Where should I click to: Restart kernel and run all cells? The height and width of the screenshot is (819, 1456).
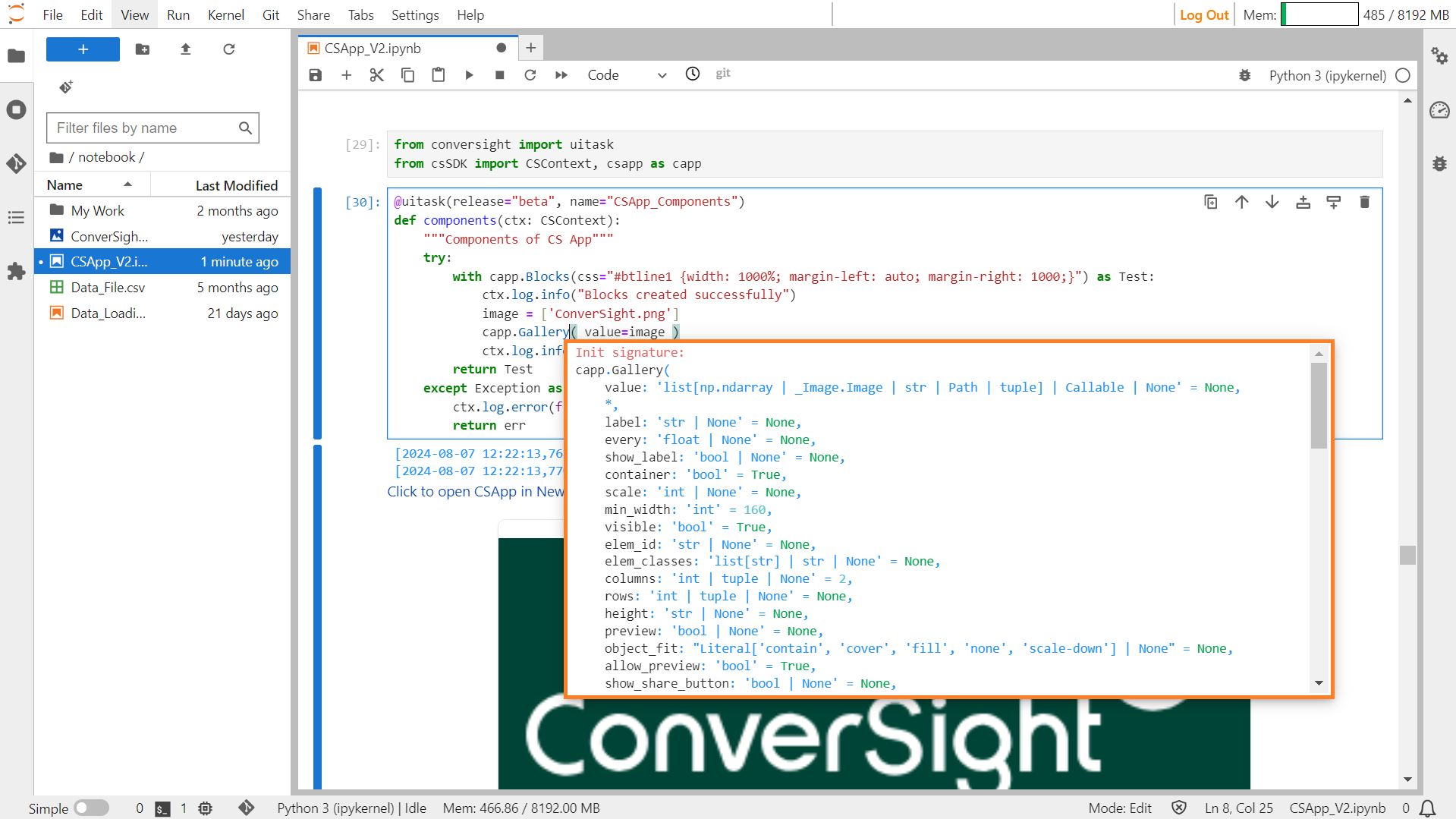click(561, 74)
